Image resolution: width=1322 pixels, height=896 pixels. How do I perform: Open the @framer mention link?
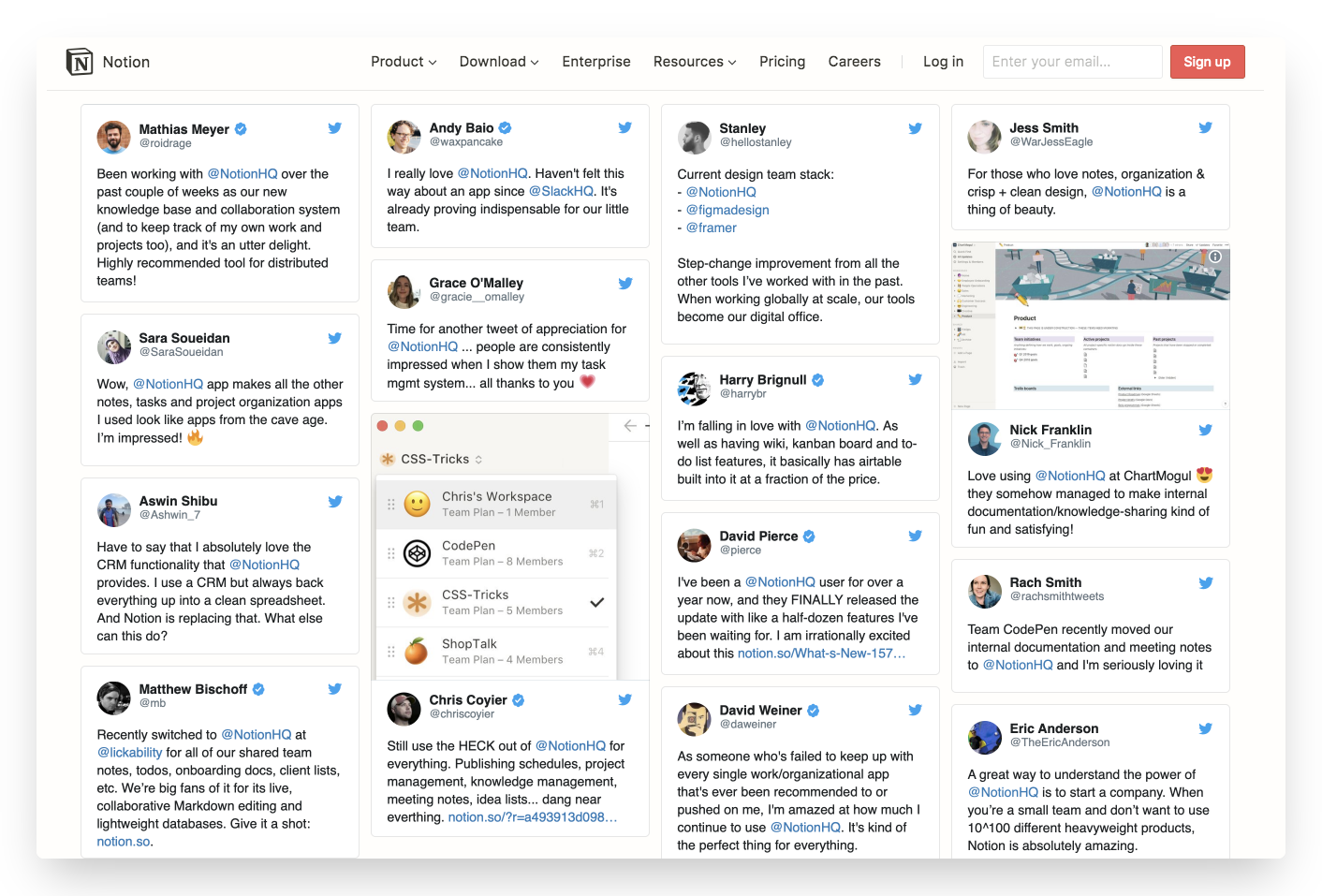point(711,228)
